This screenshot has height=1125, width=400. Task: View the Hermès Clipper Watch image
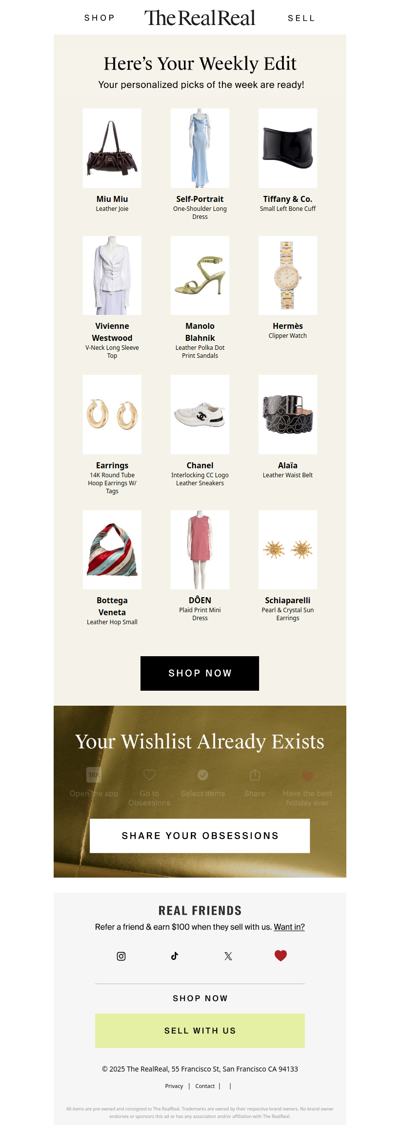287,276
